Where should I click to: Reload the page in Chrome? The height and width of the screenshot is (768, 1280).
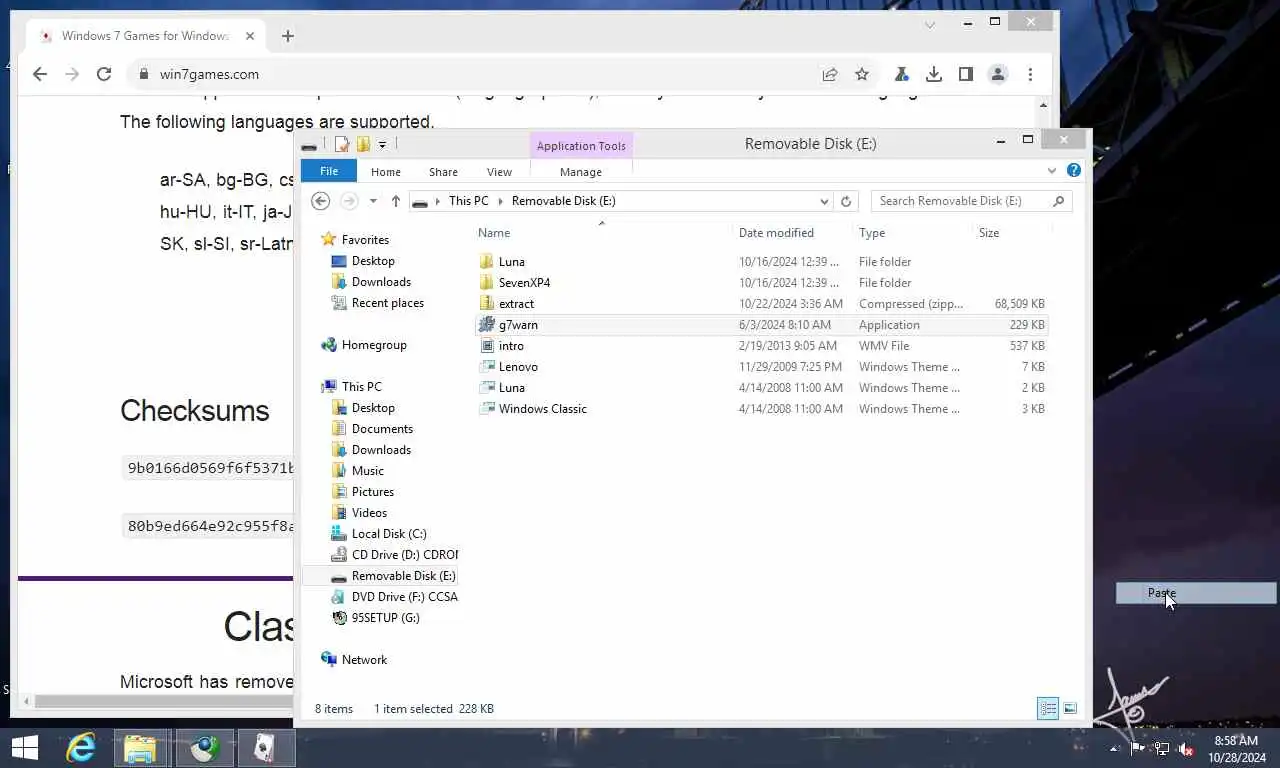(x=103, y=74)
